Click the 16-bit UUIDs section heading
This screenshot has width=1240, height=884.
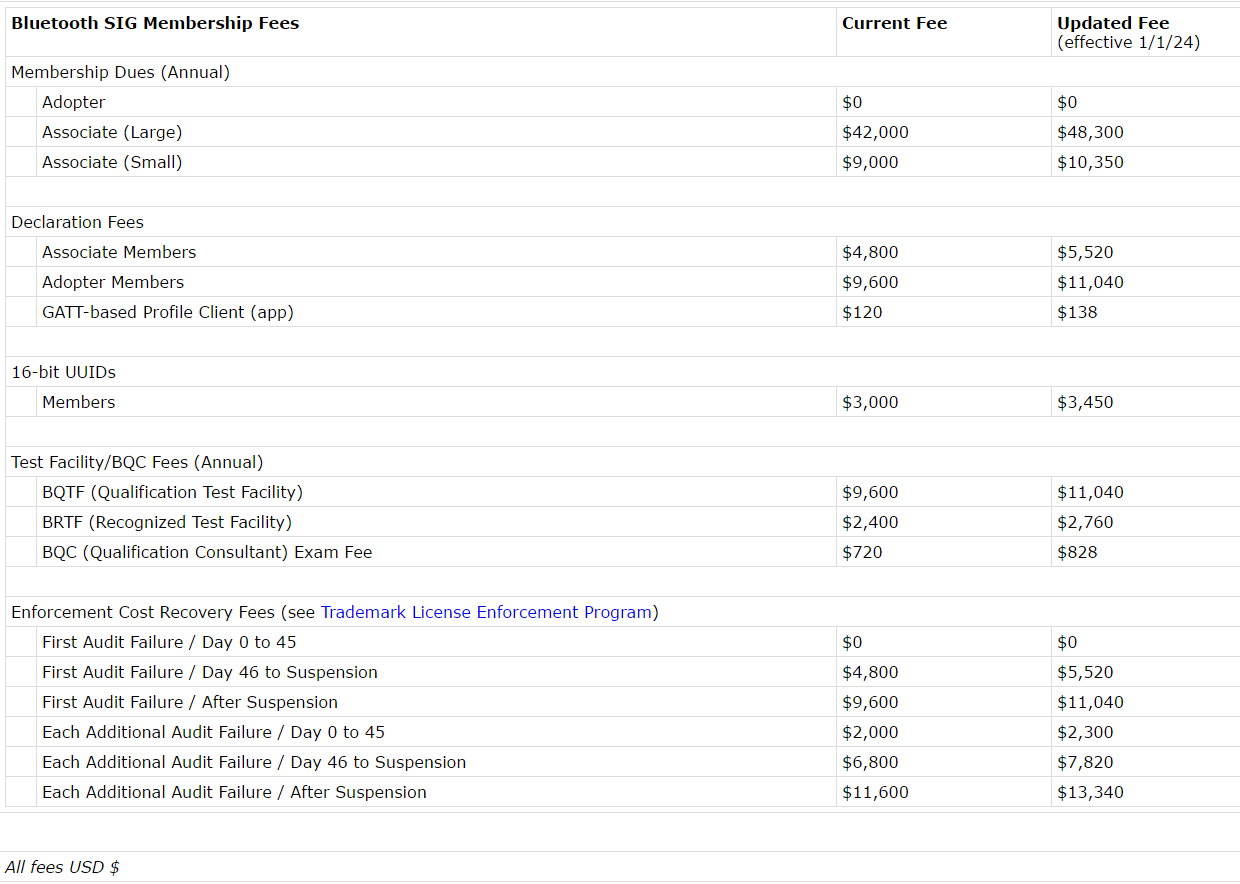click(x=63, y=372)
